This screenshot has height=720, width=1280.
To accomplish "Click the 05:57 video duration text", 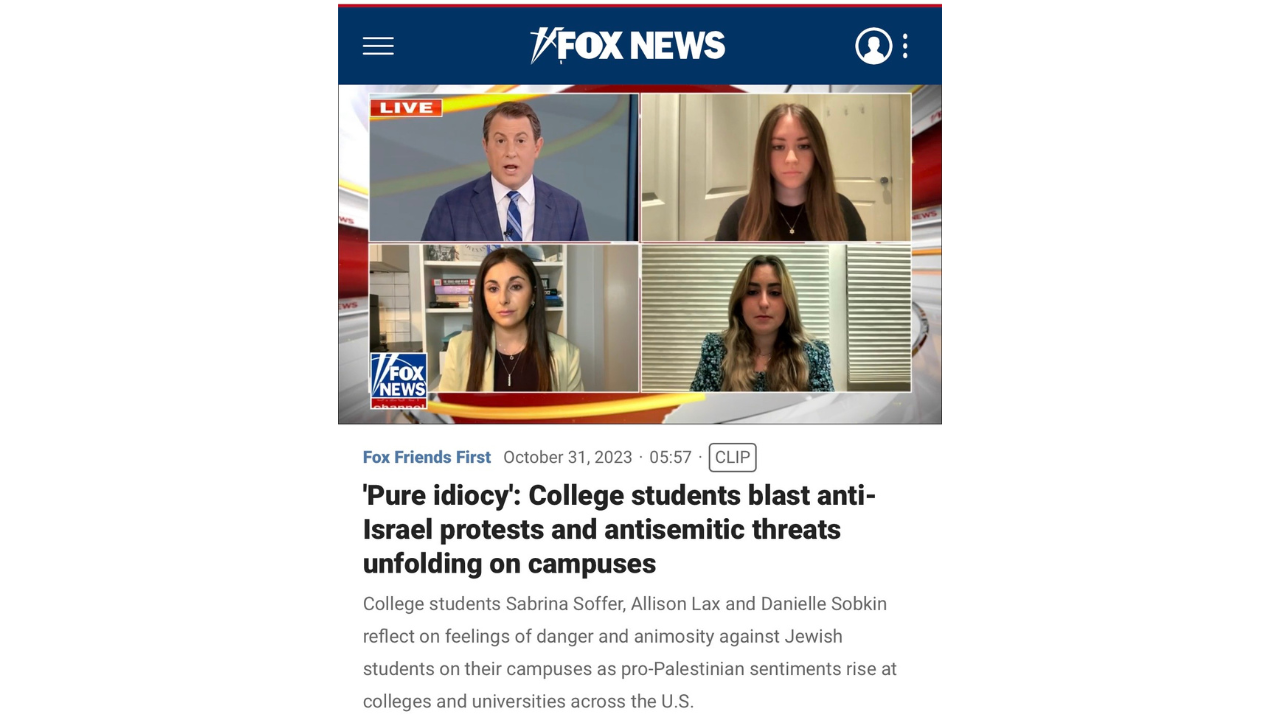I will pyautogui.click(x=670, y=457).
